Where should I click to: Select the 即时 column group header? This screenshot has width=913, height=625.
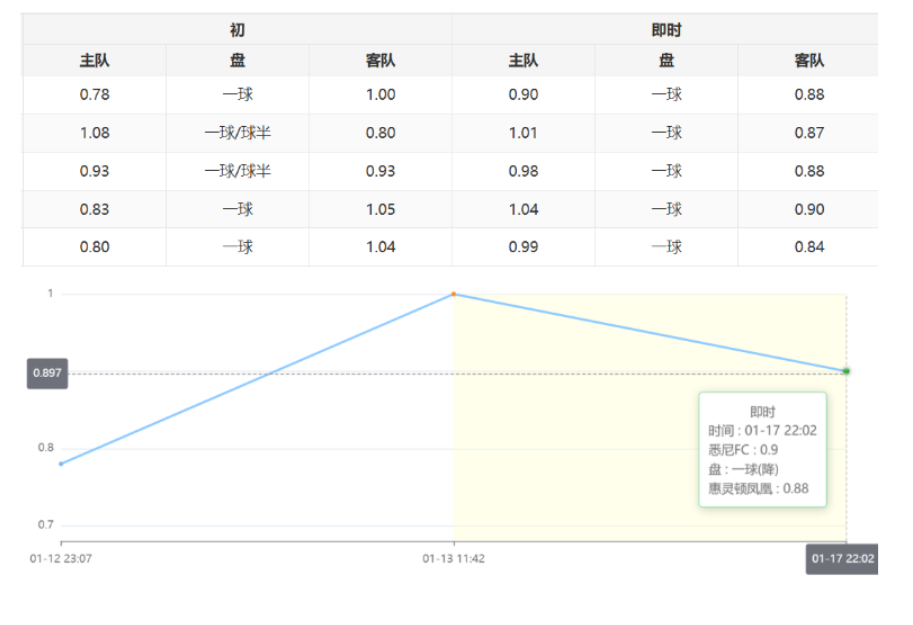(666, 31)
